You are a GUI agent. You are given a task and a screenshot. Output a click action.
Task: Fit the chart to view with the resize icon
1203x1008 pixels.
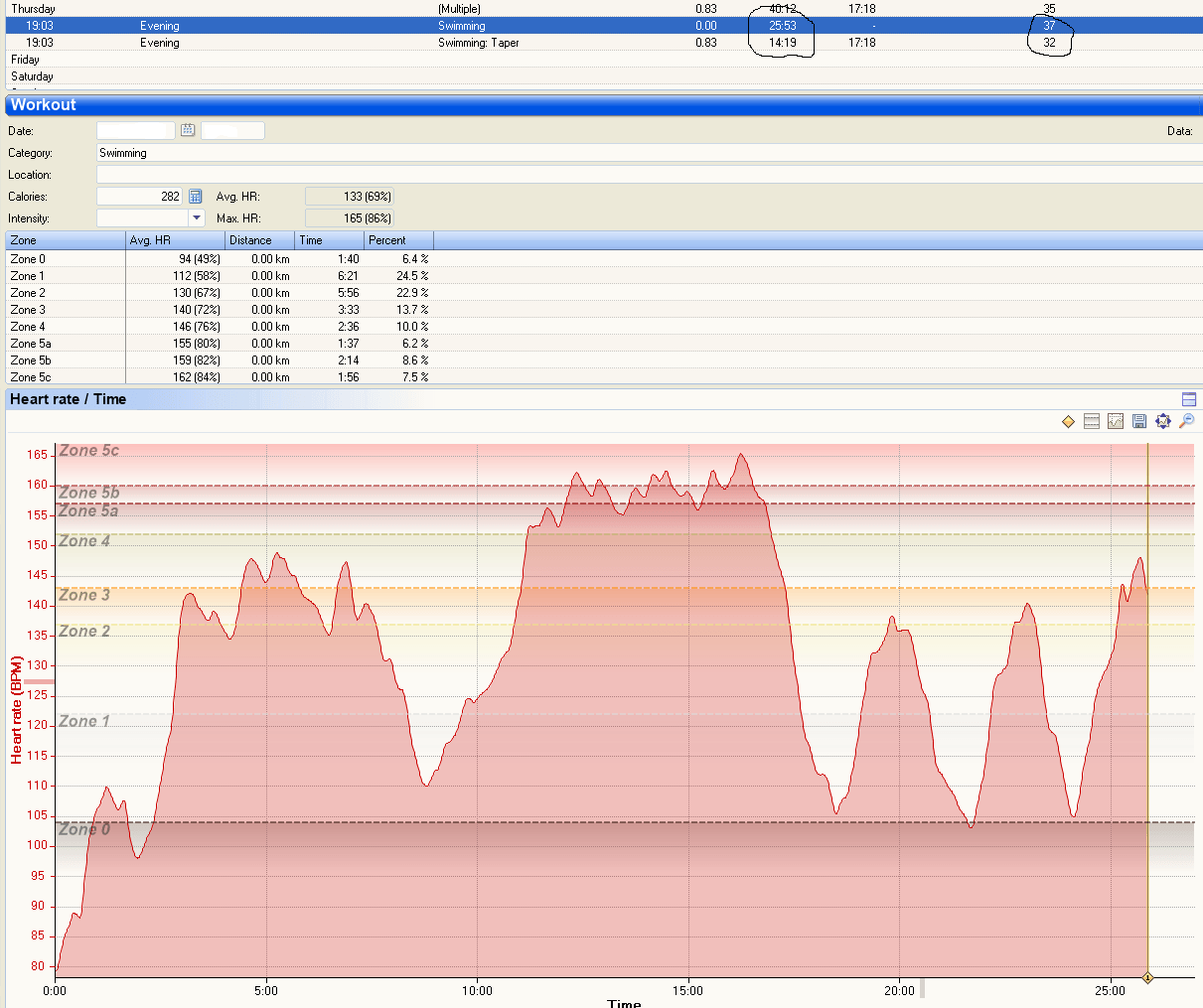1163,421
